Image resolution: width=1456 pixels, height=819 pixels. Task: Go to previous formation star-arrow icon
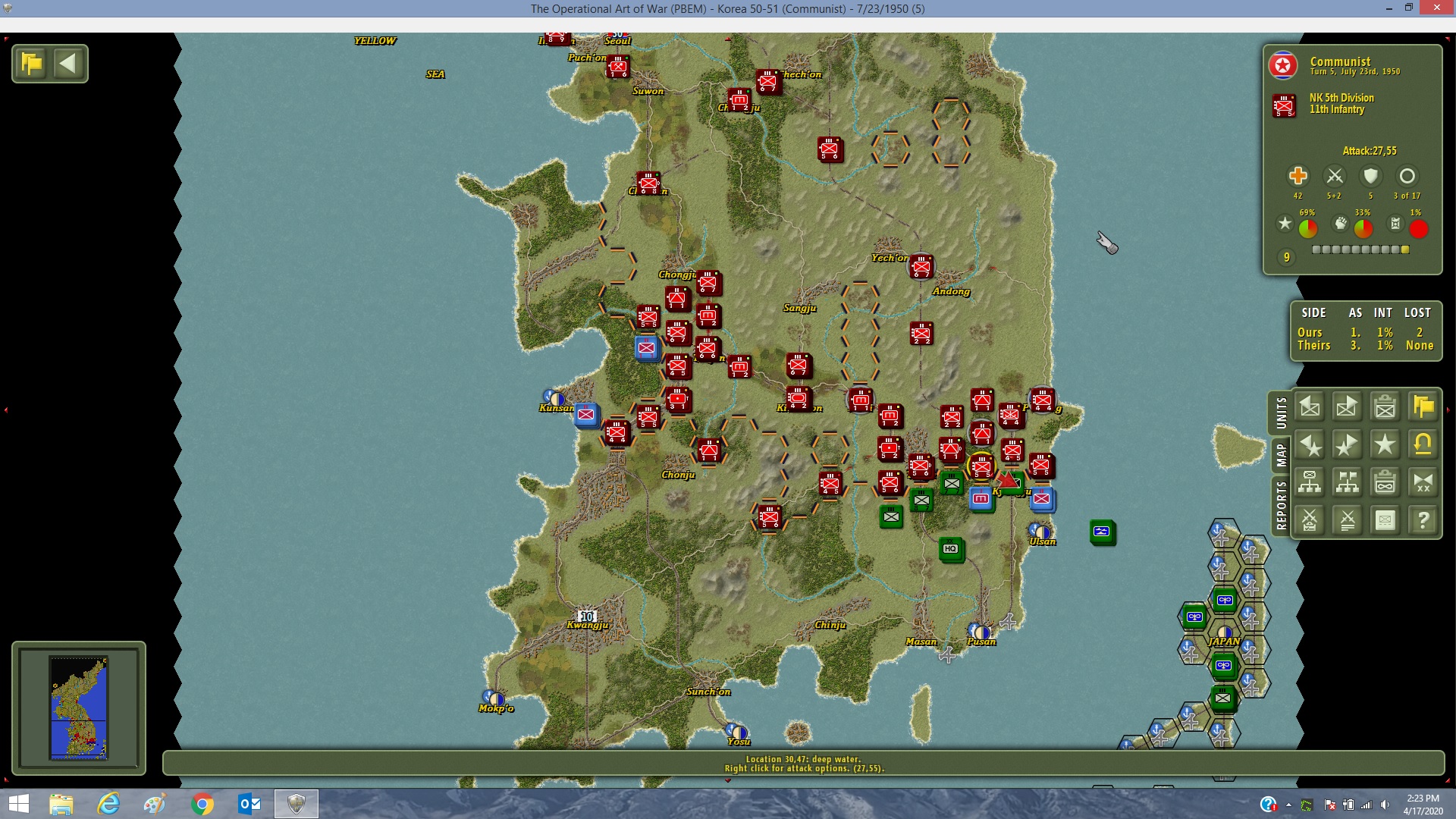point(1310,445)
